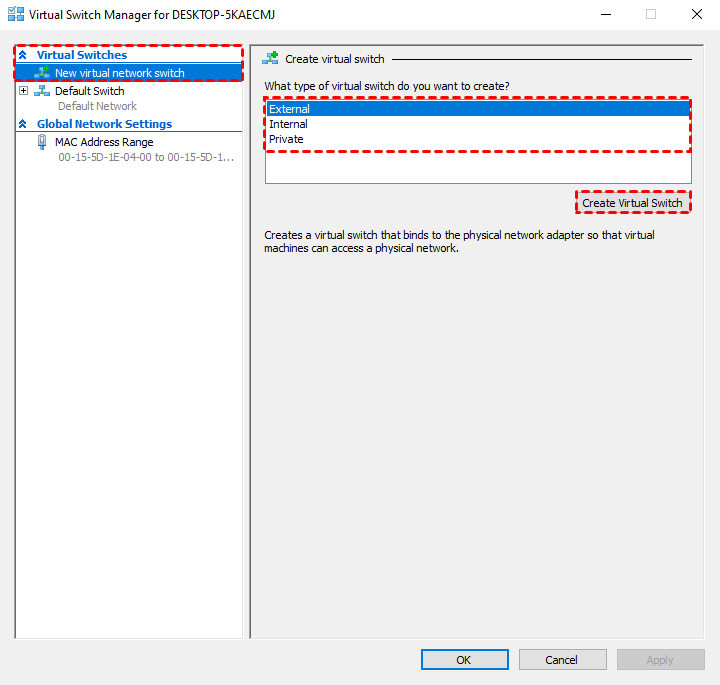Screen dimensions: 720x685
Task: Select MAC Address Range label in tree
Action: tap(104, 142)
